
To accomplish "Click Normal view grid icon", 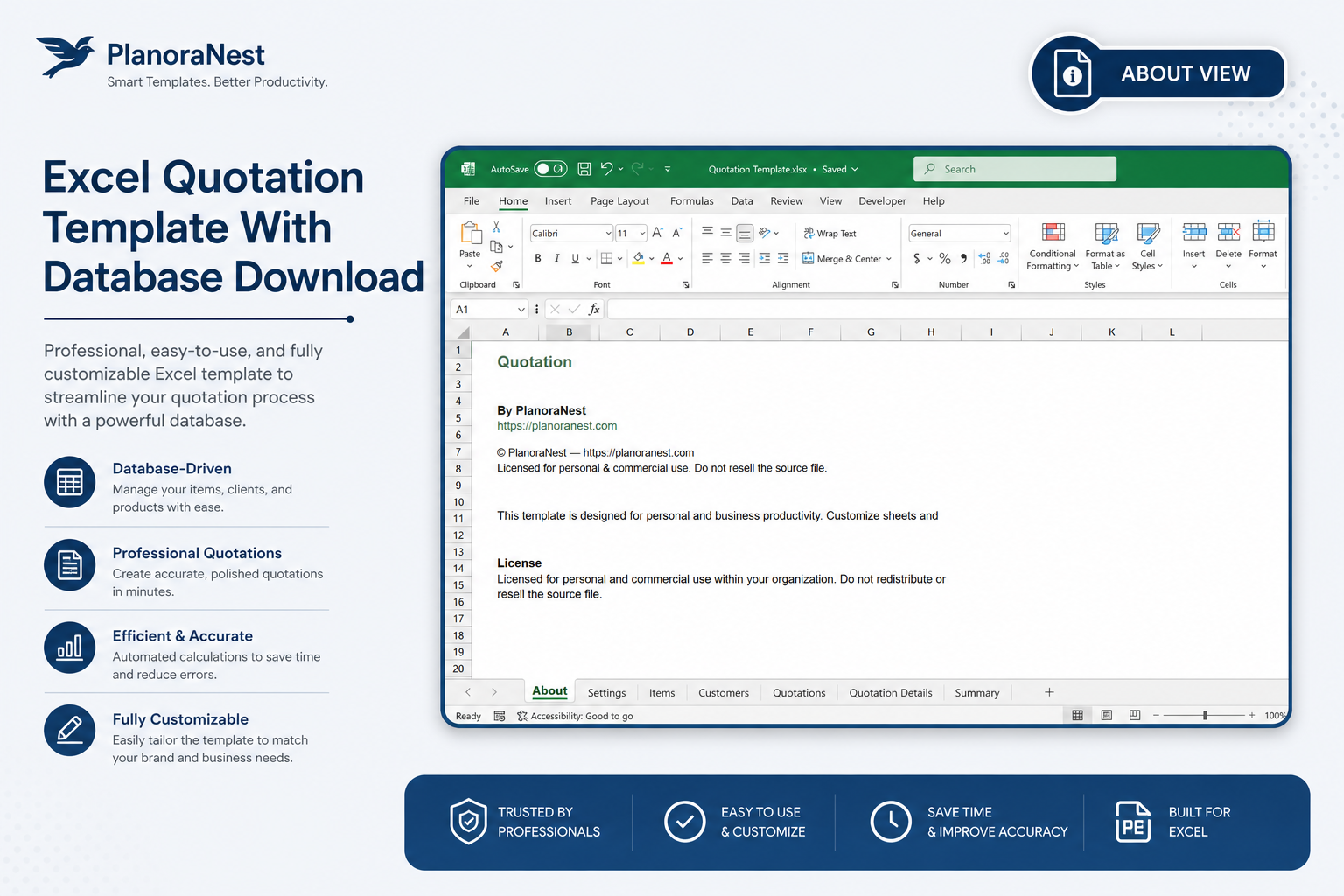I will [1078, 715].
